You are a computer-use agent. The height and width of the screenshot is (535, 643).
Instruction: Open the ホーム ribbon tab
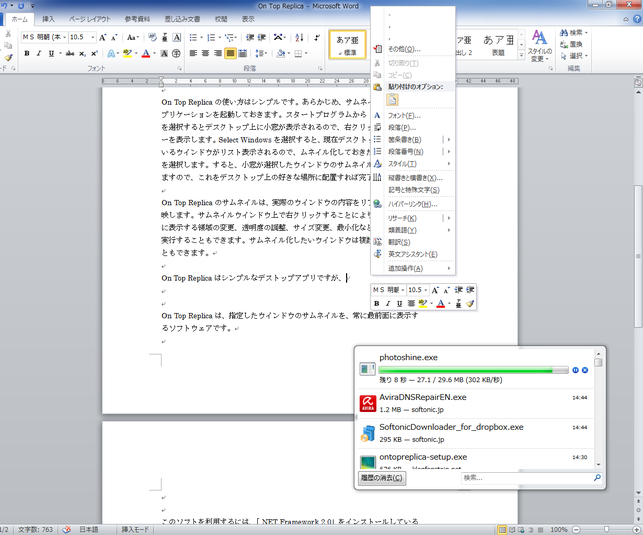(19, 19)
